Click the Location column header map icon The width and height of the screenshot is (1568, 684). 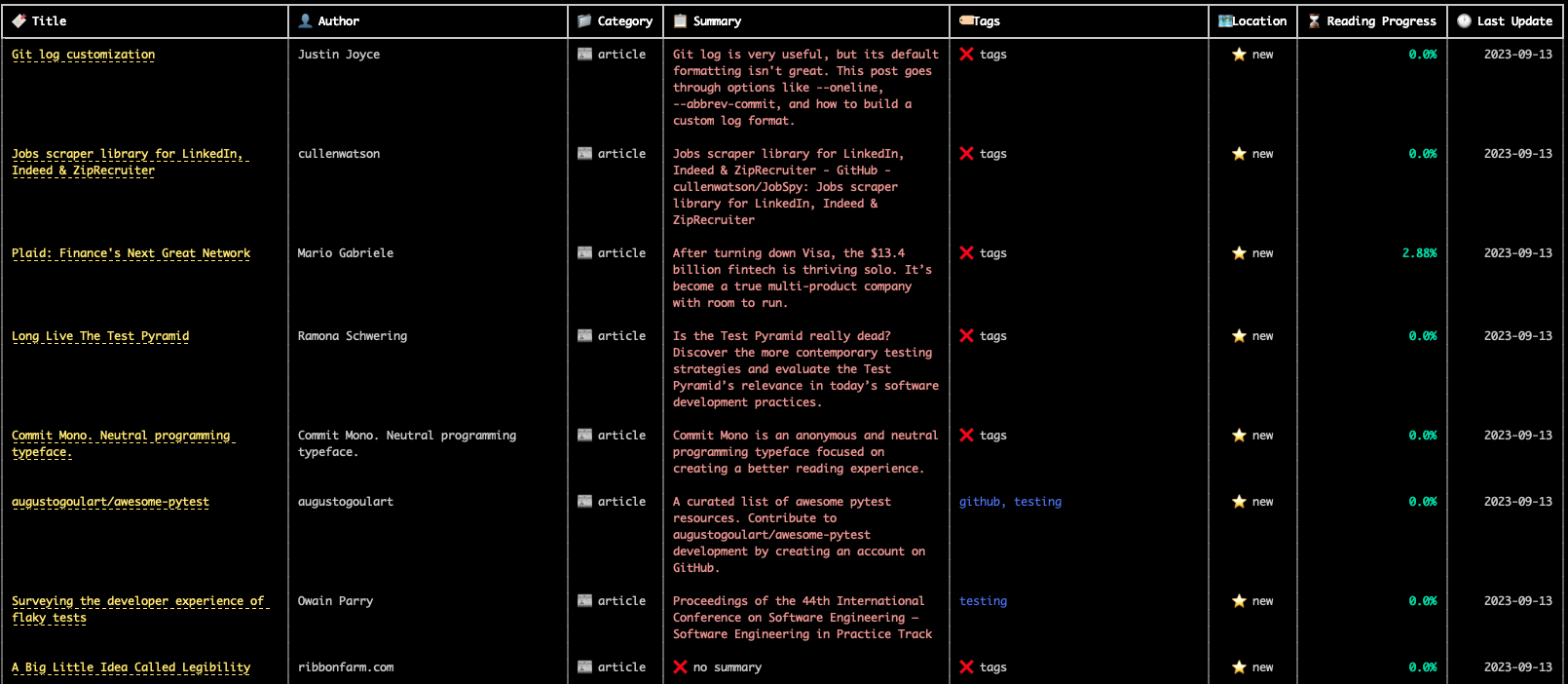(1225, 20)
